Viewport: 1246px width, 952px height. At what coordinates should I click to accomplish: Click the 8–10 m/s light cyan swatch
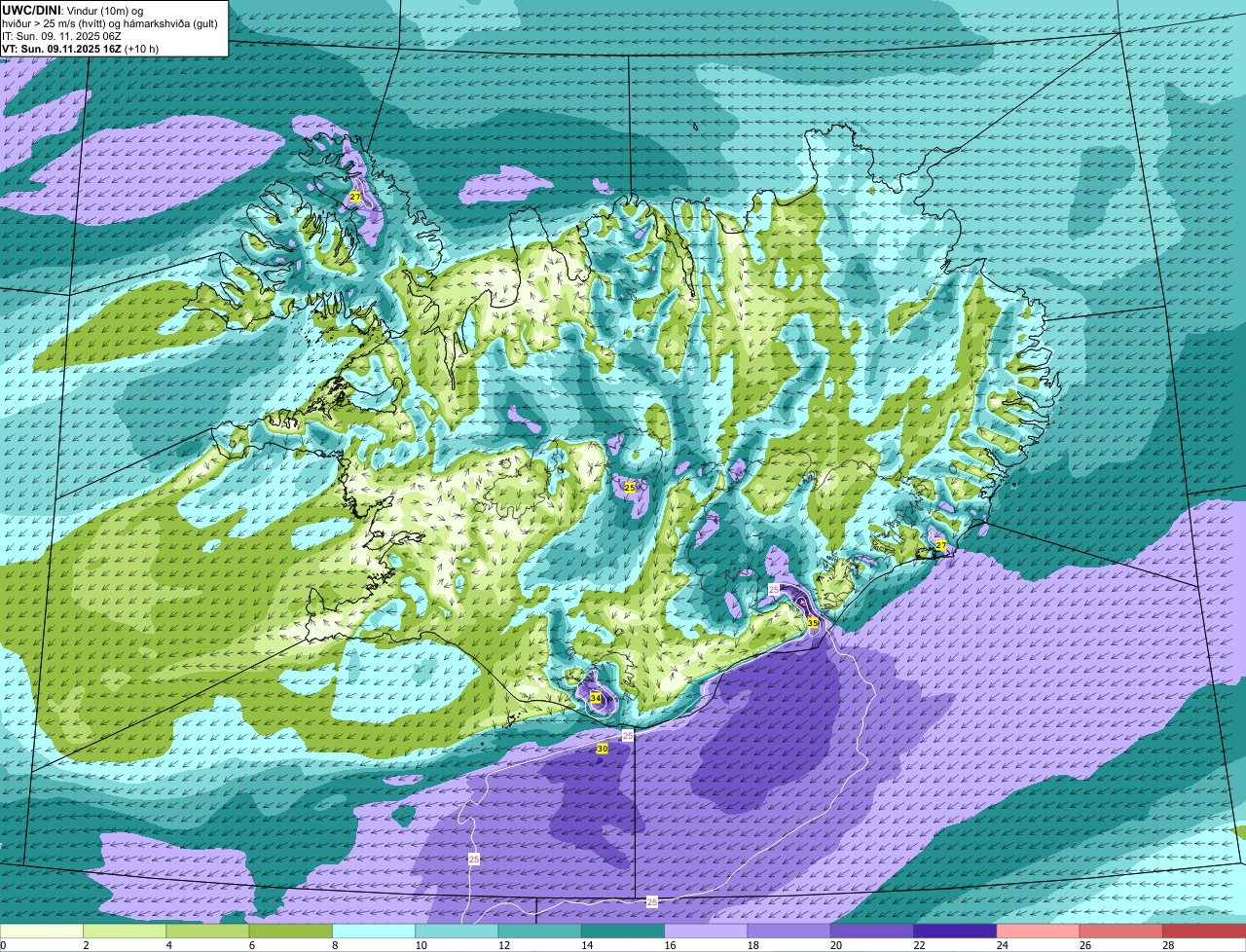click(x=374, y=931)
